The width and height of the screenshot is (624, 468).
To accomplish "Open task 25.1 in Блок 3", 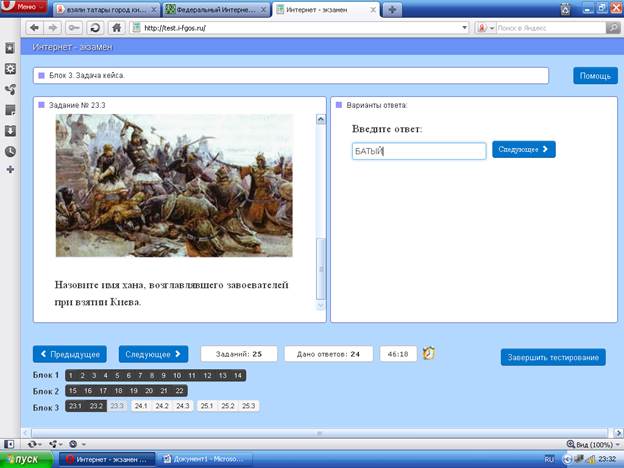I will click(207, 406).
